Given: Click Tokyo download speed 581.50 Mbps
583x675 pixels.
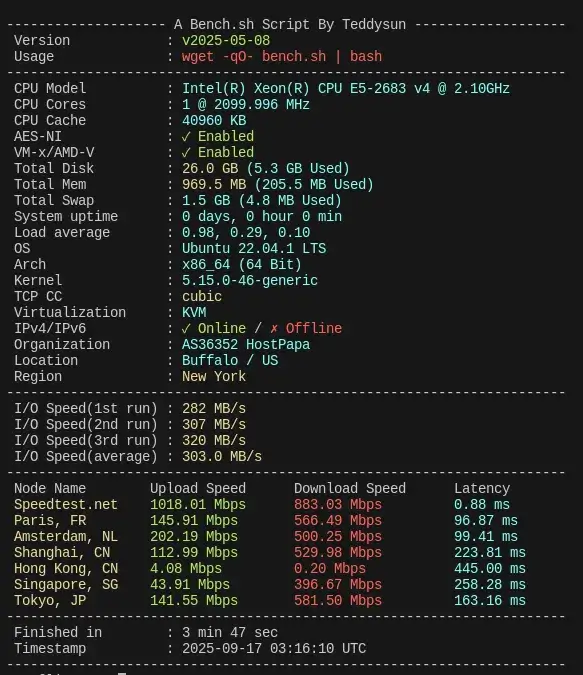Looking at the screenshot, I should [338, 601].
